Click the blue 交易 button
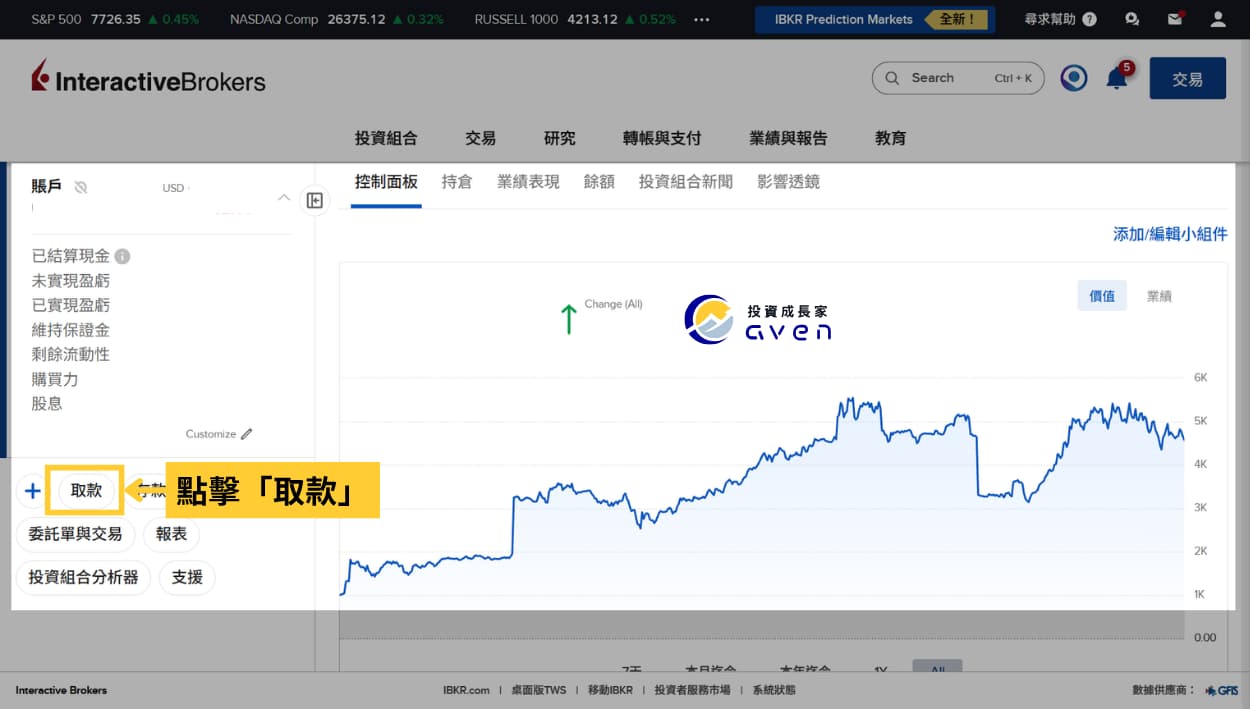The height and width of the screenshot is (709, 1250). pyautogui.click(x=1188, y=78)
